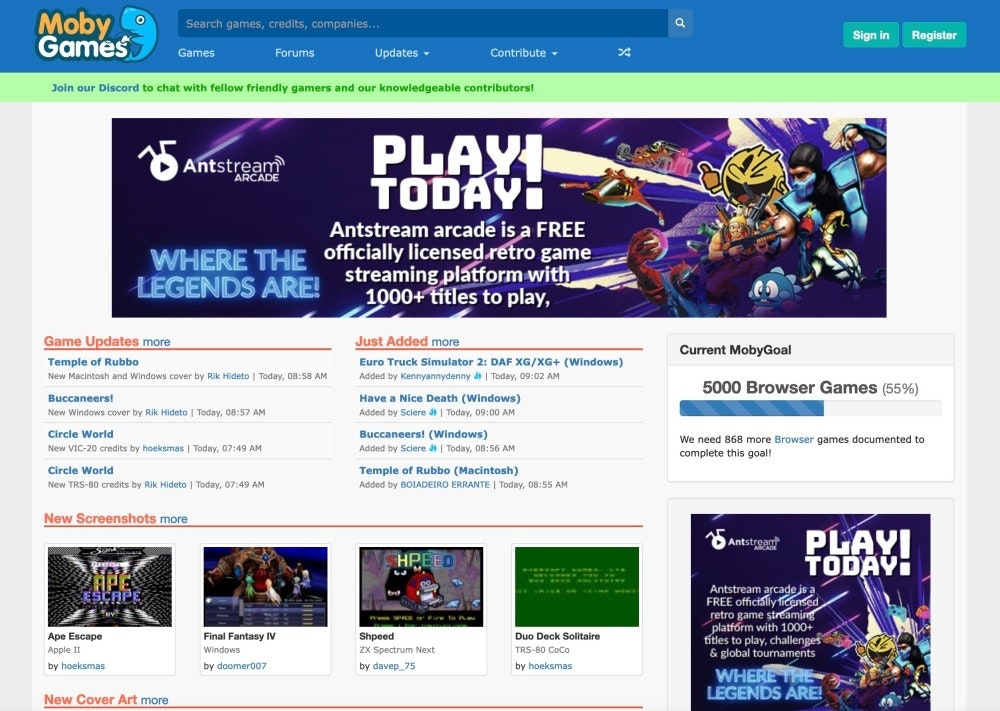
Task: Click Sciere's badge on Have a Nice Death
Action: tap(433, 413)
